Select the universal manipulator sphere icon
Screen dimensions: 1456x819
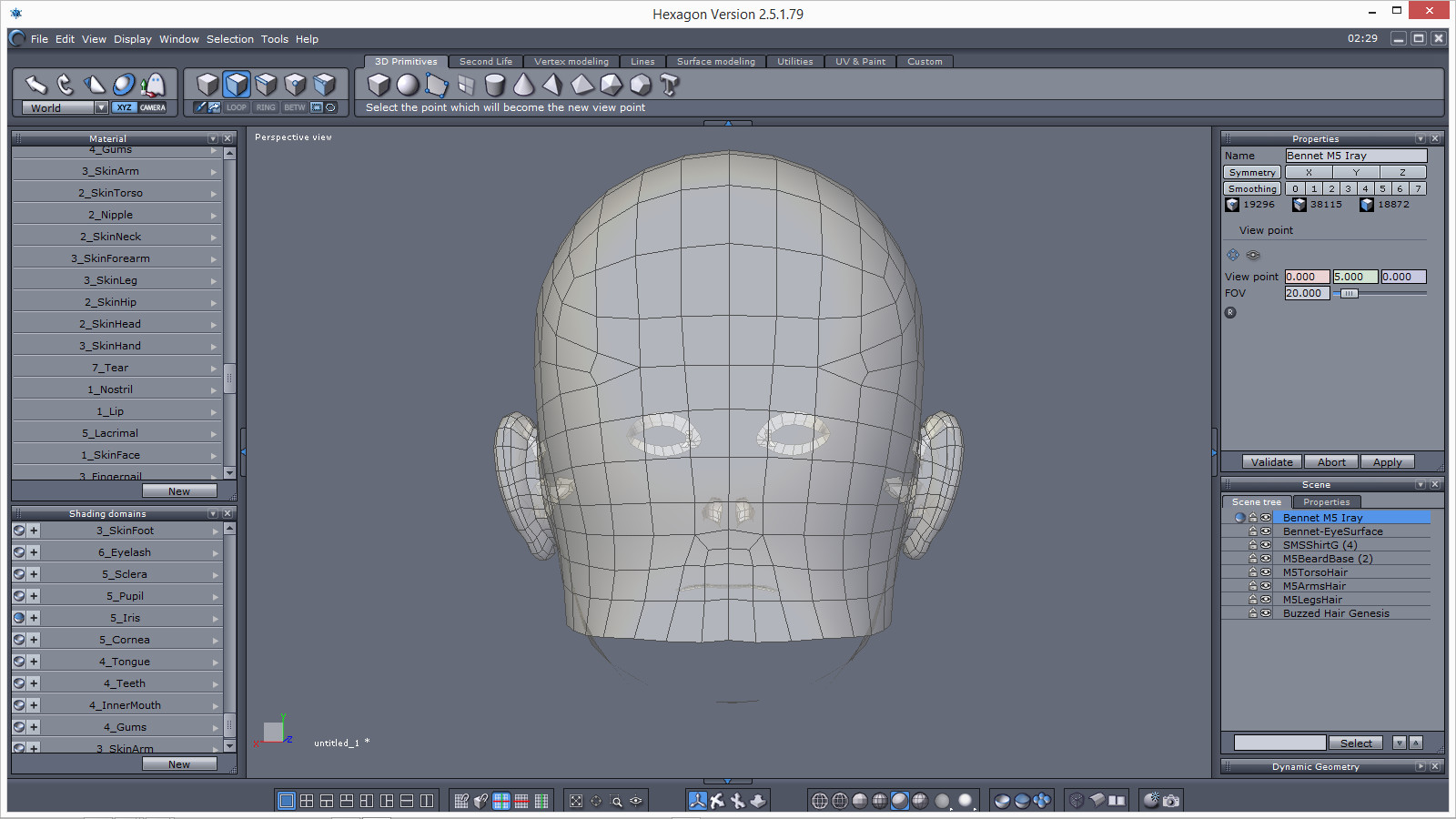click(x=124, y=85)
